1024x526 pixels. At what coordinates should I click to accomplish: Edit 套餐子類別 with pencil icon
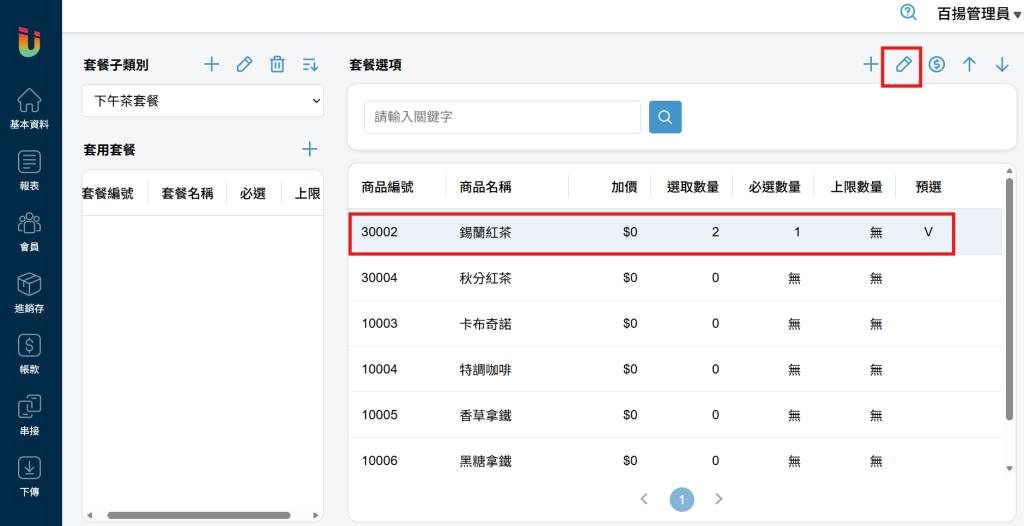pyautogui.click(x=244, y=65)
